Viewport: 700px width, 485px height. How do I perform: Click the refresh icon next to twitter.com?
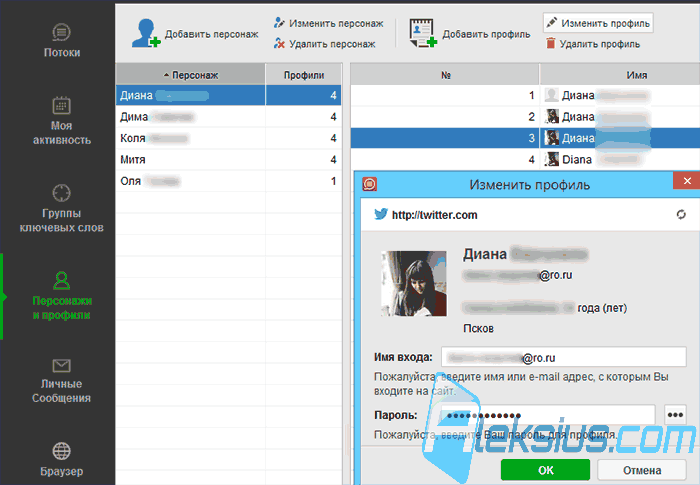[x=681, y=215]
